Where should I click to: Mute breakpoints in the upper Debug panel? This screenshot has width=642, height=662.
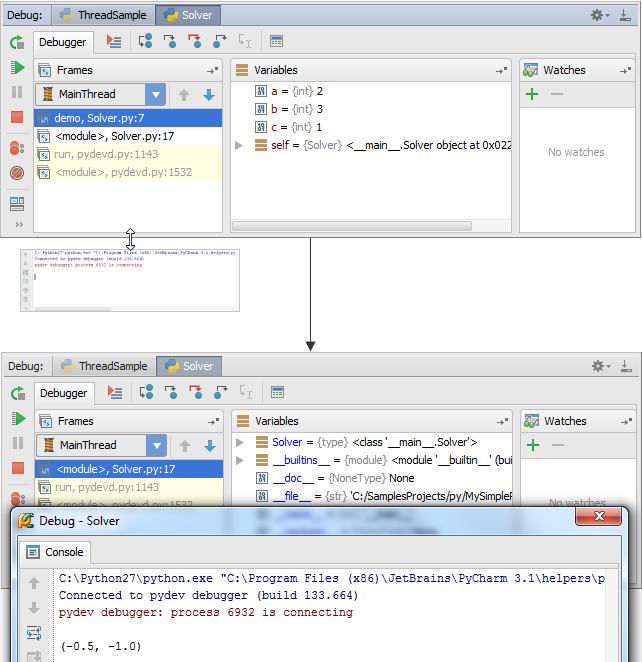coord(17,173)
